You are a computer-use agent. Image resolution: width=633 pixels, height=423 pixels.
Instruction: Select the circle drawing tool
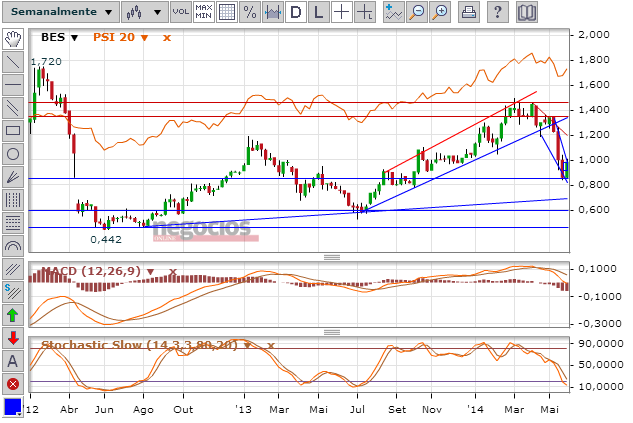click(13, 154)
